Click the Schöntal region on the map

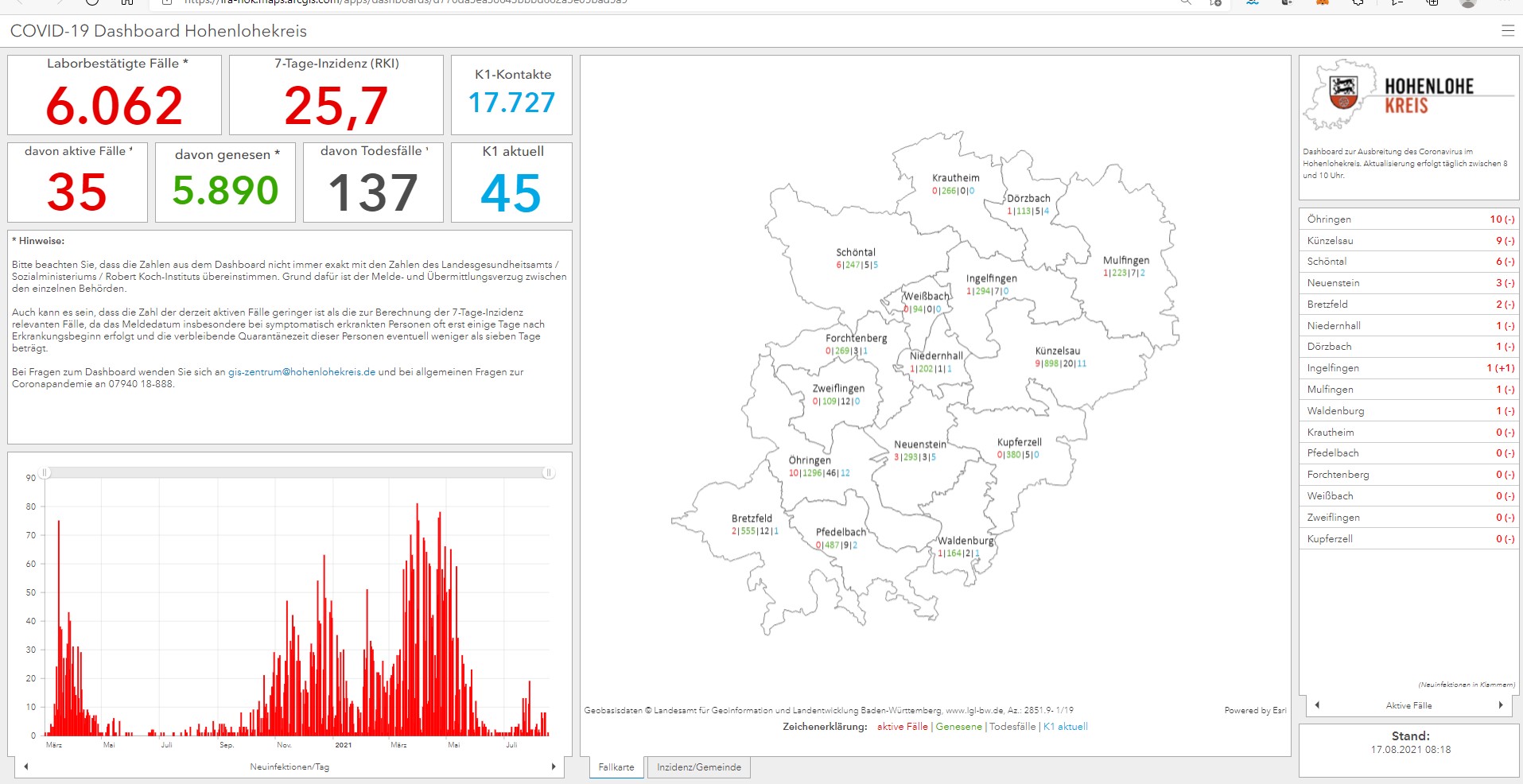pyautogui.click(x=855, y=252)
